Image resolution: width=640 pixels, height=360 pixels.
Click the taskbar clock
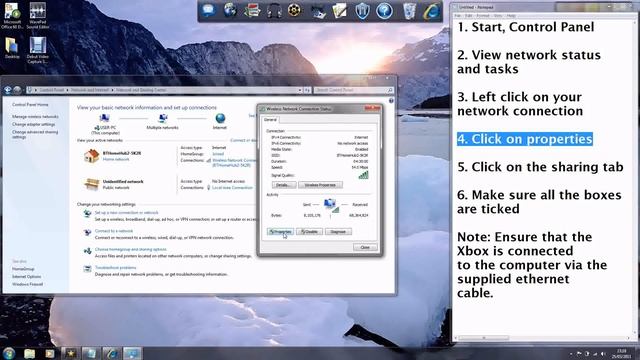point(621,353)
